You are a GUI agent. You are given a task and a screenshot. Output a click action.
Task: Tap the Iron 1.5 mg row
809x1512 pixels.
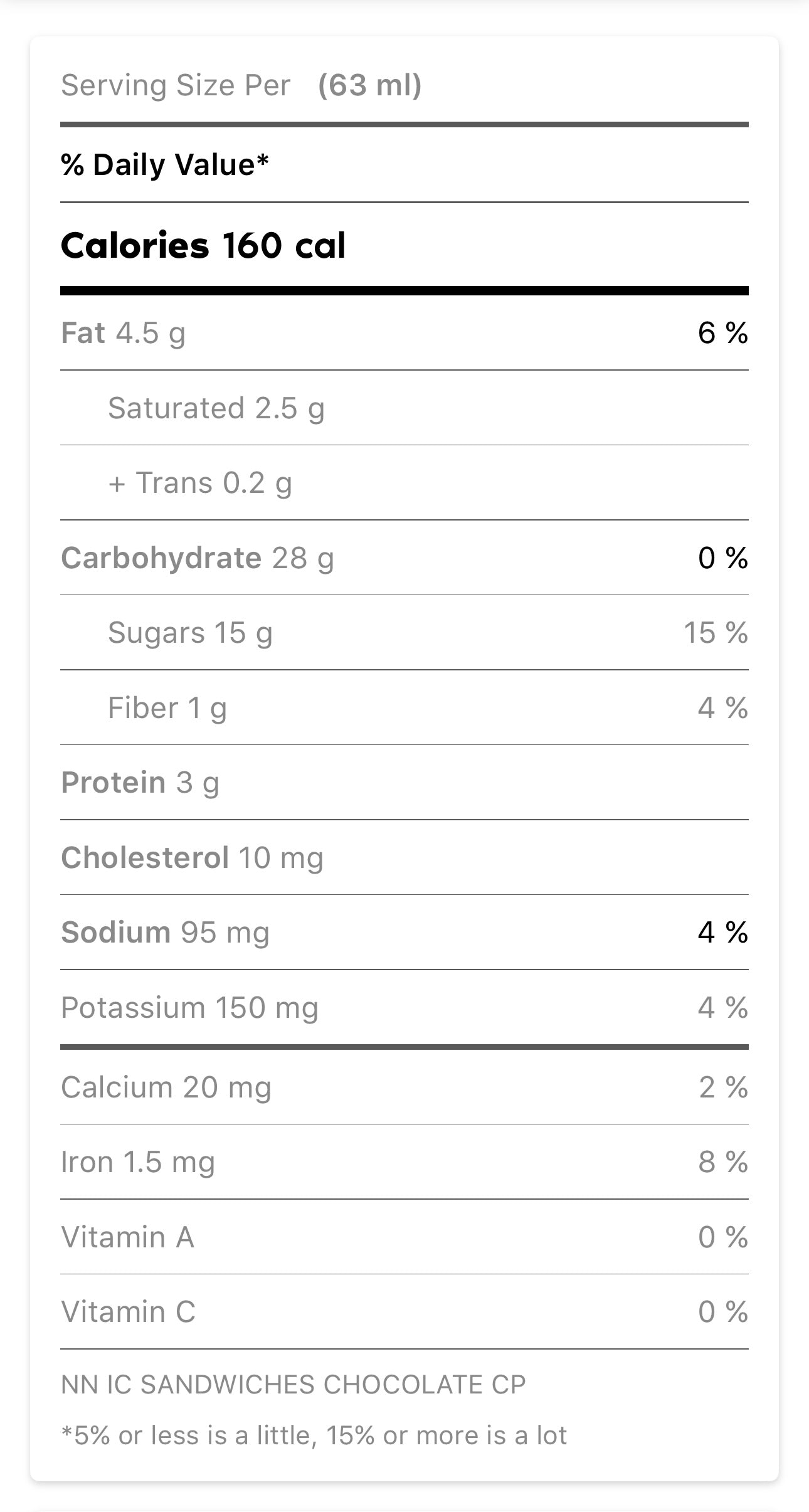click(x=138, y=1162)
